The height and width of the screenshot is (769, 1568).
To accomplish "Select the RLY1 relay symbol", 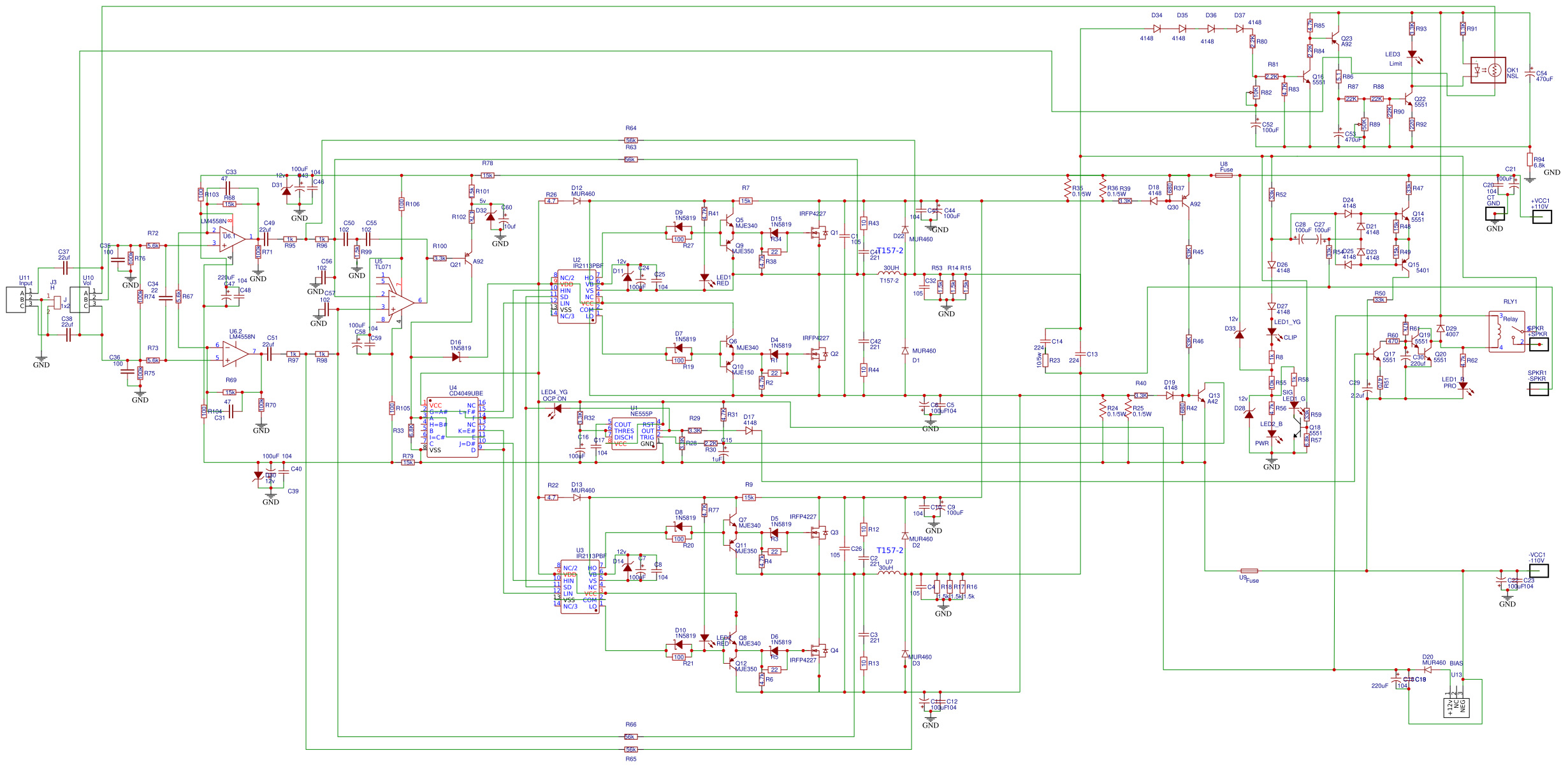I will click(1507, 332).
